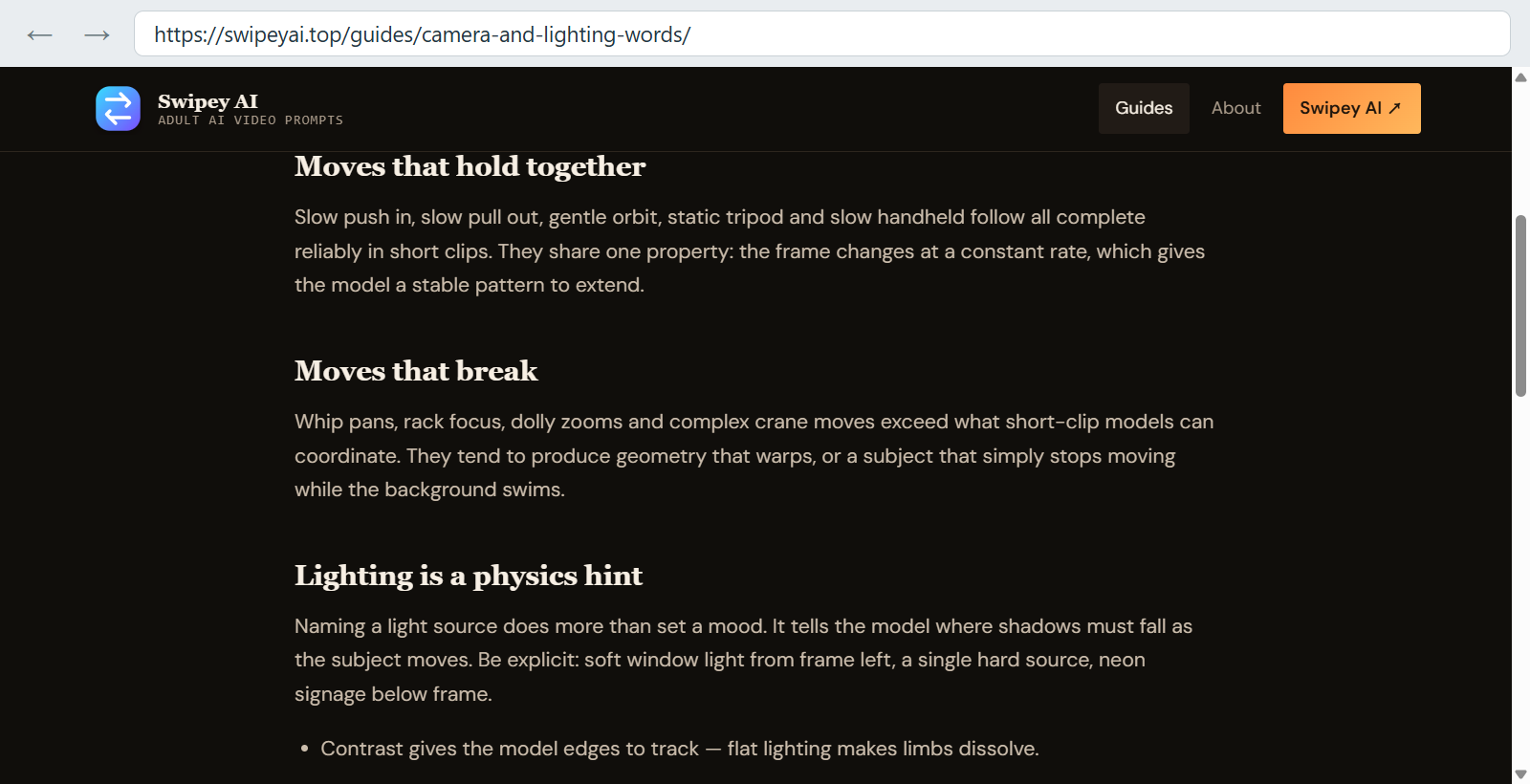Open the Guides nav item
The height and width of the screenshot is (784, 1530).
pyautogui.click(x=1144, y=108)
